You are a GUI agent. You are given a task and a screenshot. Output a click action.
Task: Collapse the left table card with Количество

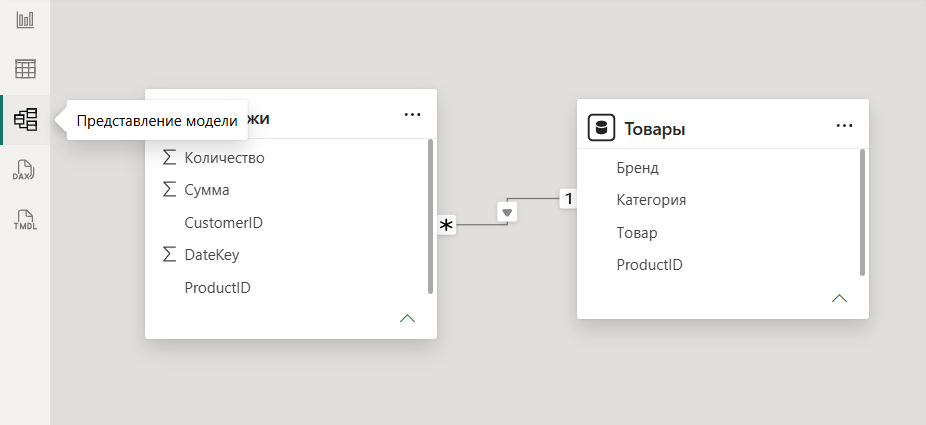click(x=407, y=319)
